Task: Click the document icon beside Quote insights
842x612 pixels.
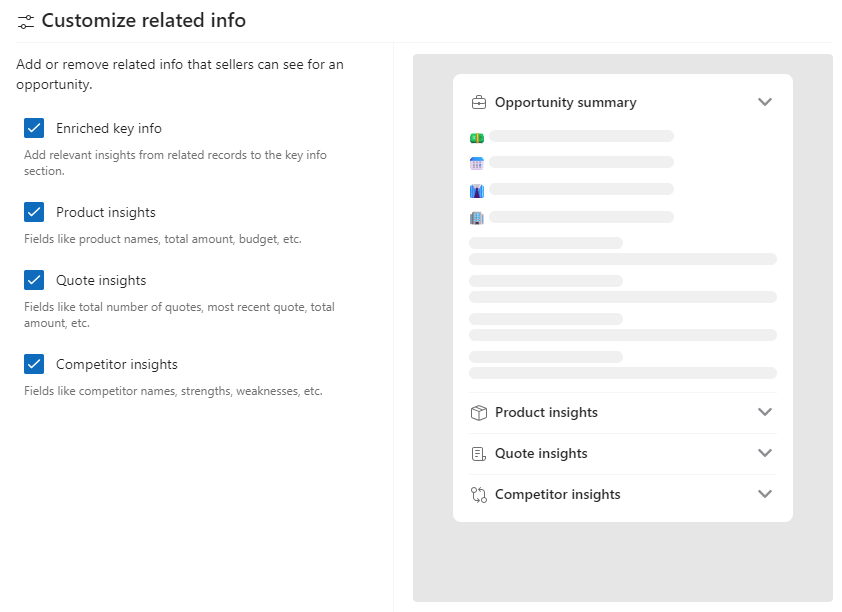Action: [478, 453]
